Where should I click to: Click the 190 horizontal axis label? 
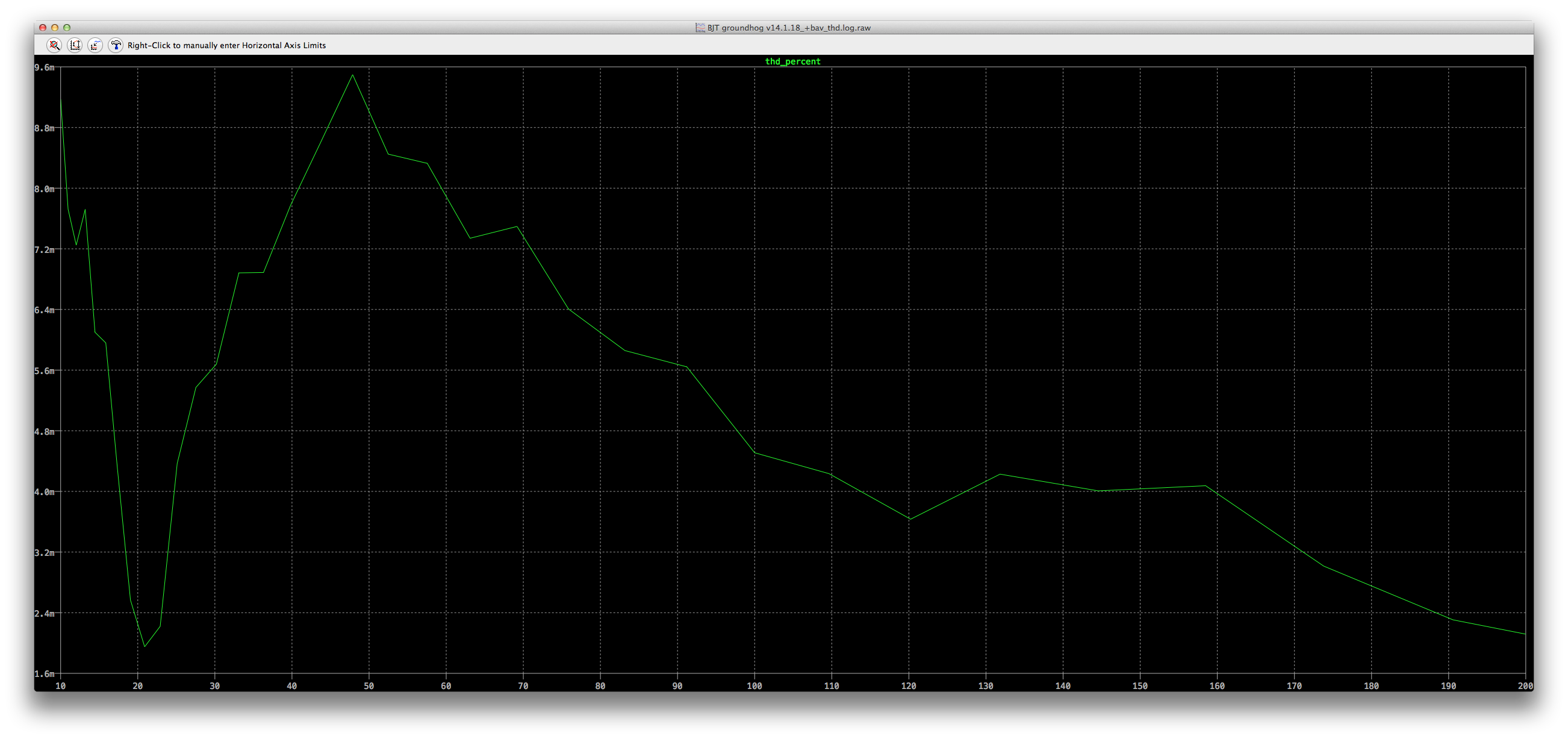pos(1448,686)
